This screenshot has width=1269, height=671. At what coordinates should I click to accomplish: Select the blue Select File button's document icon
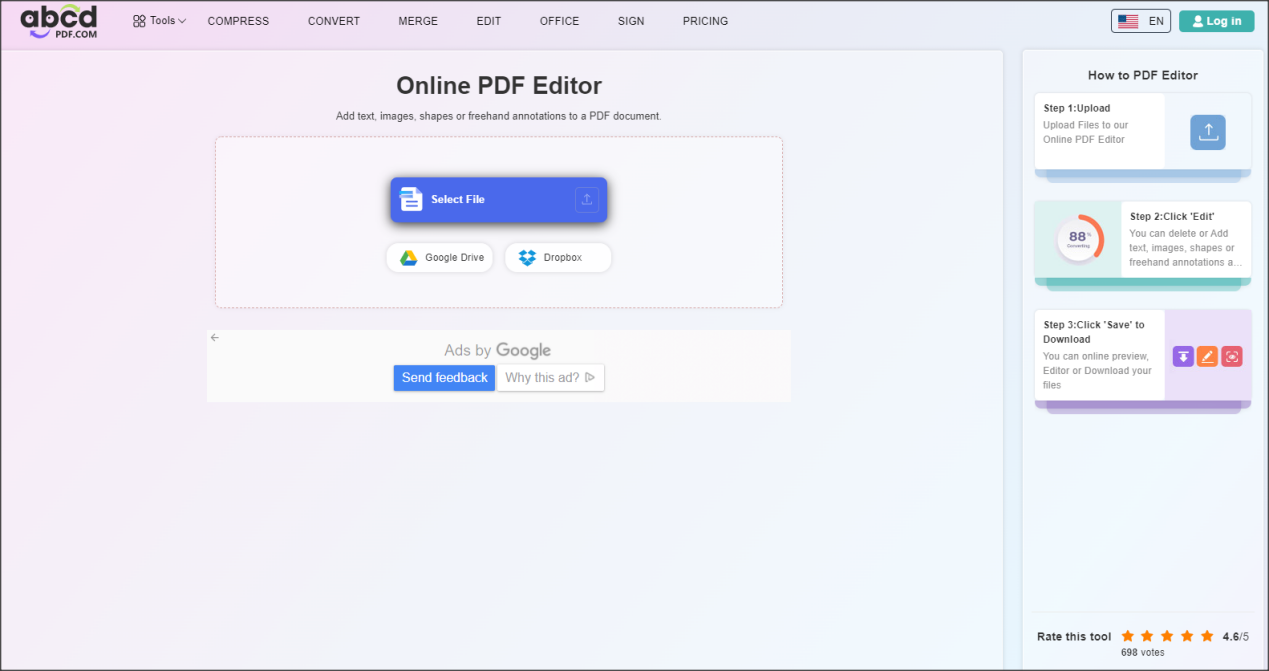coord(411,199)
